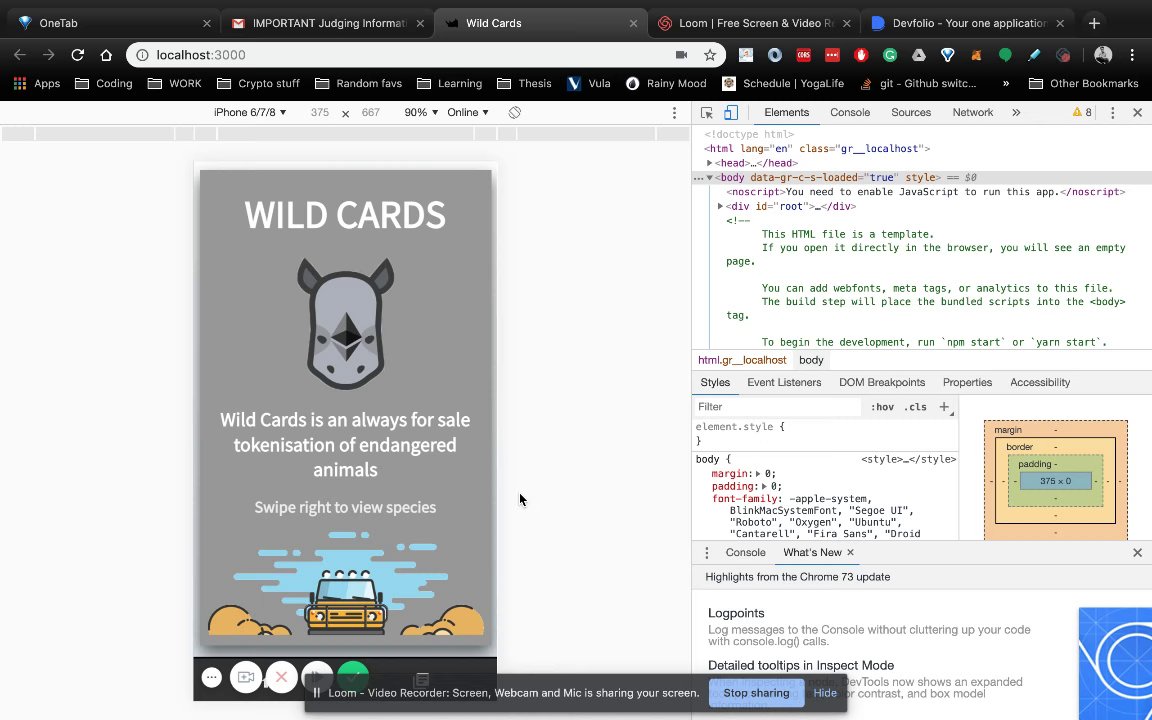Expand the div id root node
Viewport: 1152px width, 720px height.
(721, 206)
